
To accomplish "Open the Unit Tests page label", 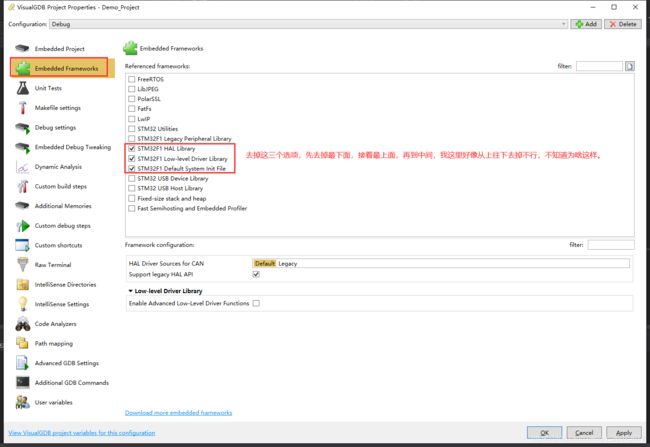I will (48, 88).
